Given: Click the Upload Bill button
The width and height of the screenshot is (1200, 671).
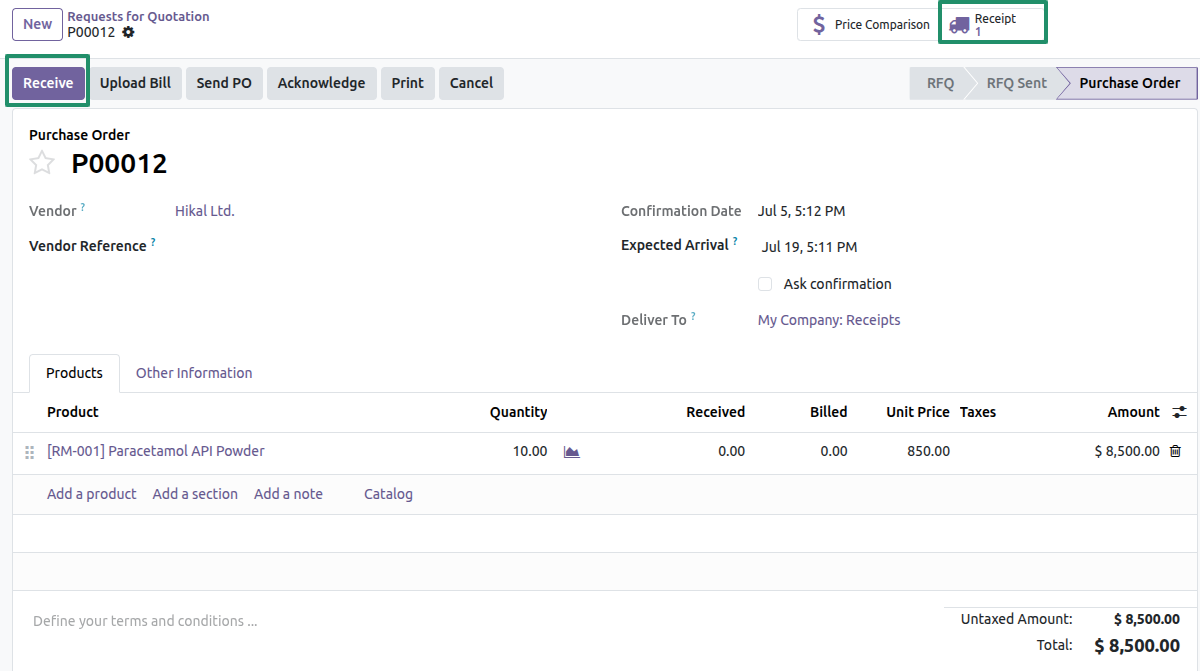Looking at the screenshot, I should [135, 83].
